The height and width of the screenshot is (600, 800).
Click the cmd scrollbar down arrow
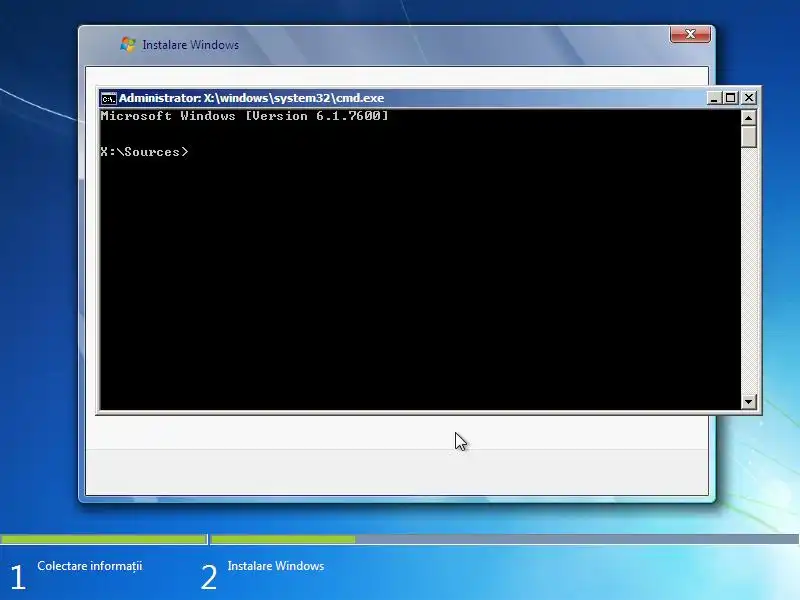point(748,402)
